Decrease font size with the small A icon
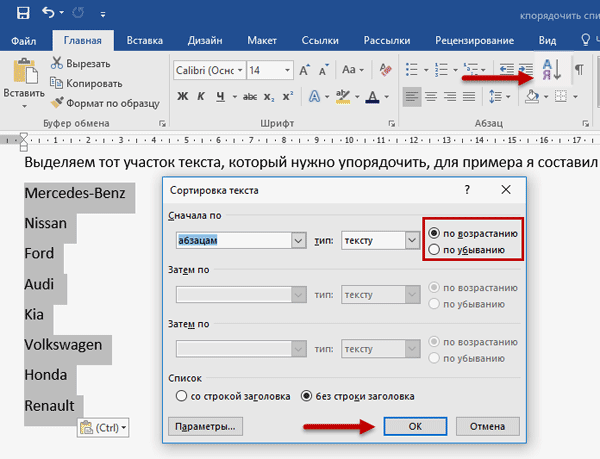600x459 pixels. click(324, 70)
